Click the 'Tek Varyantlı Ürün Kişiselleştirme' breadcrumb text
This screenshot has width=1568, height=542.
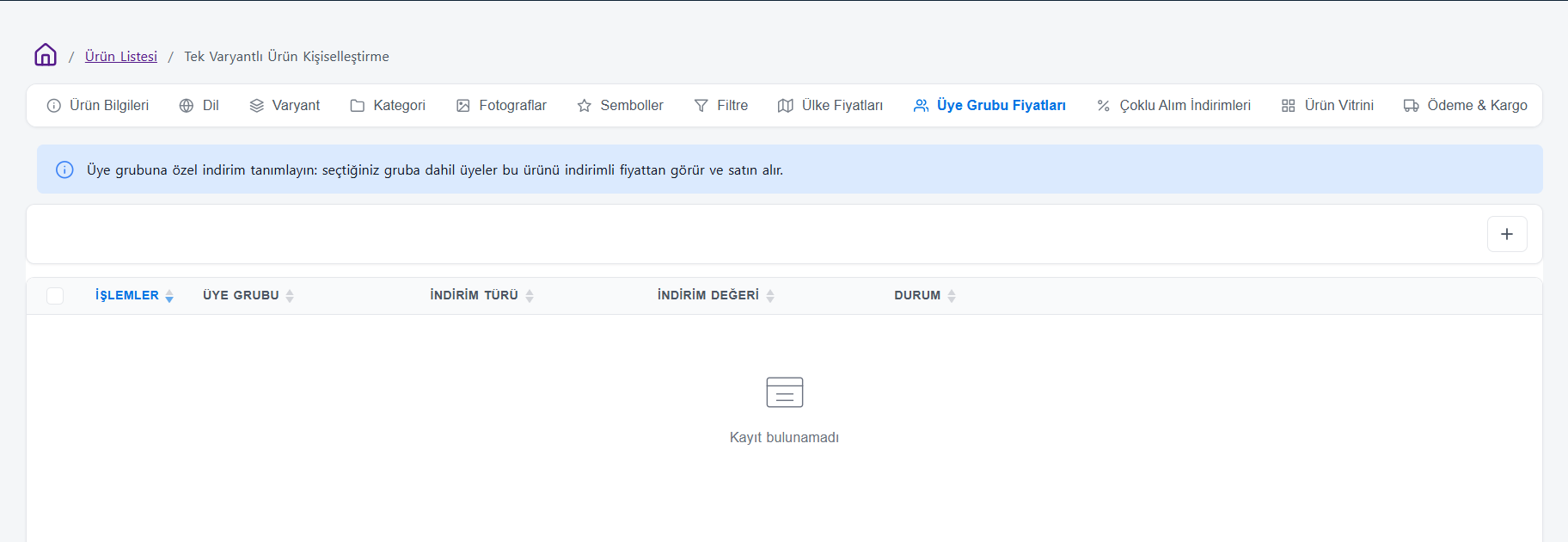(x=286, y=56)
